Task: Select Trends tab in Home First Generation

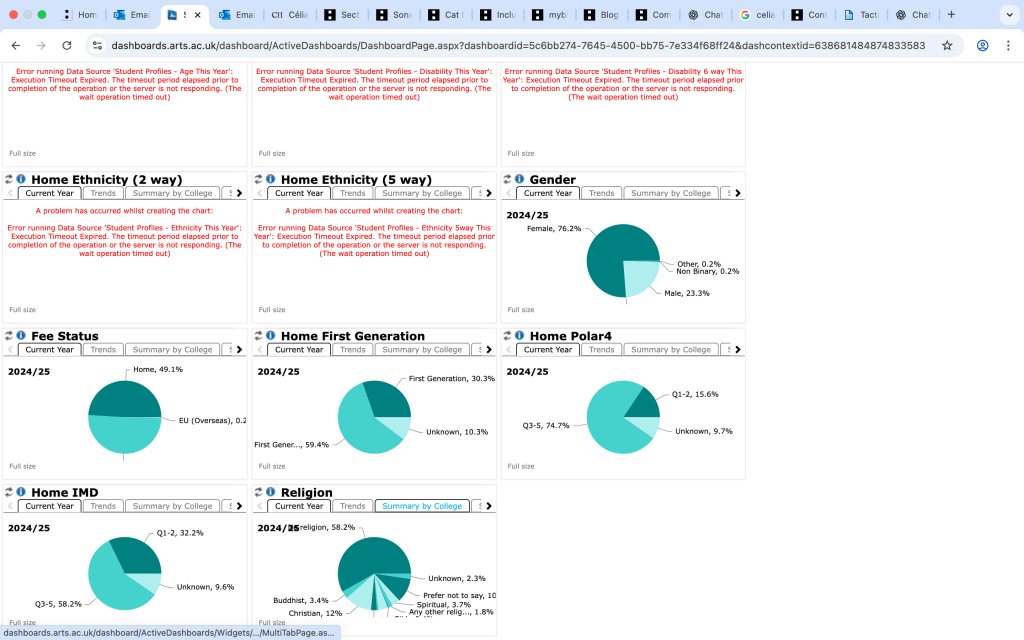Action: 353,349
